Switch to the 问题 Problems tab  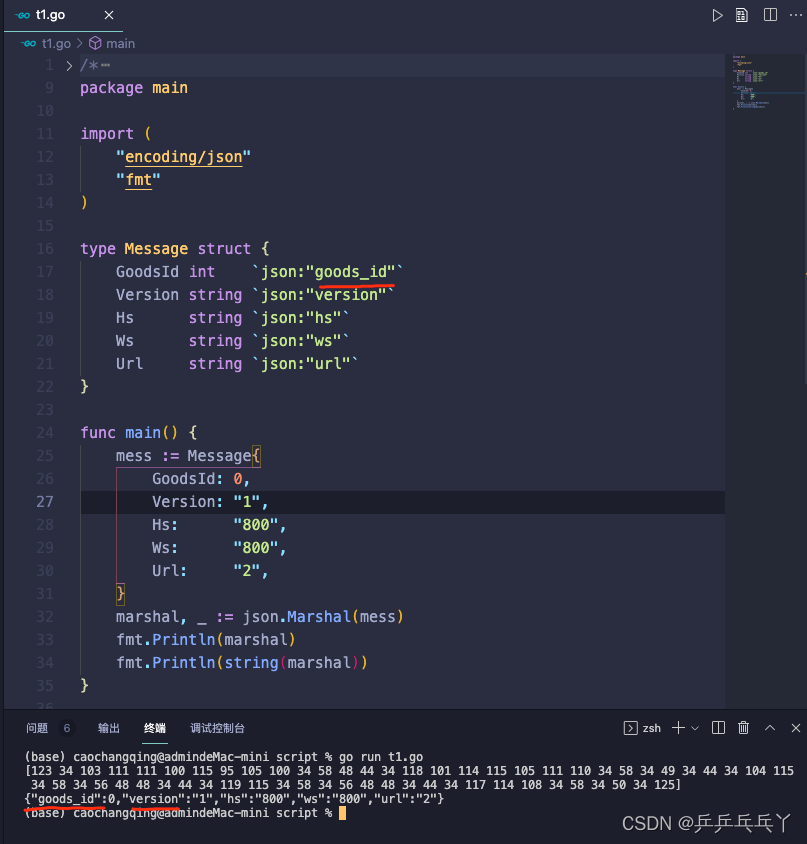coord(36,728)
